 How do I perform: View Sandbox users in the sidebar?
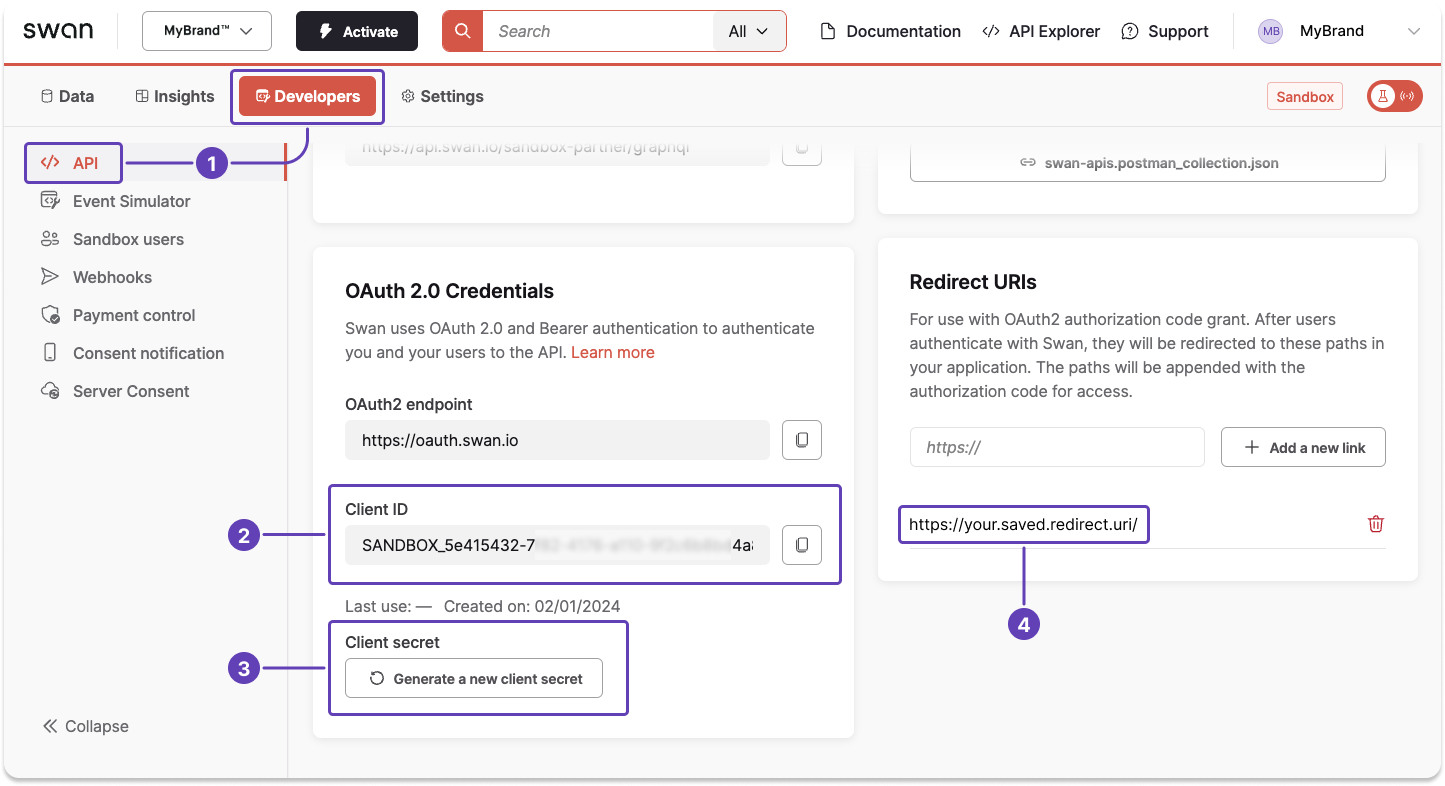[x=128, y=239]
